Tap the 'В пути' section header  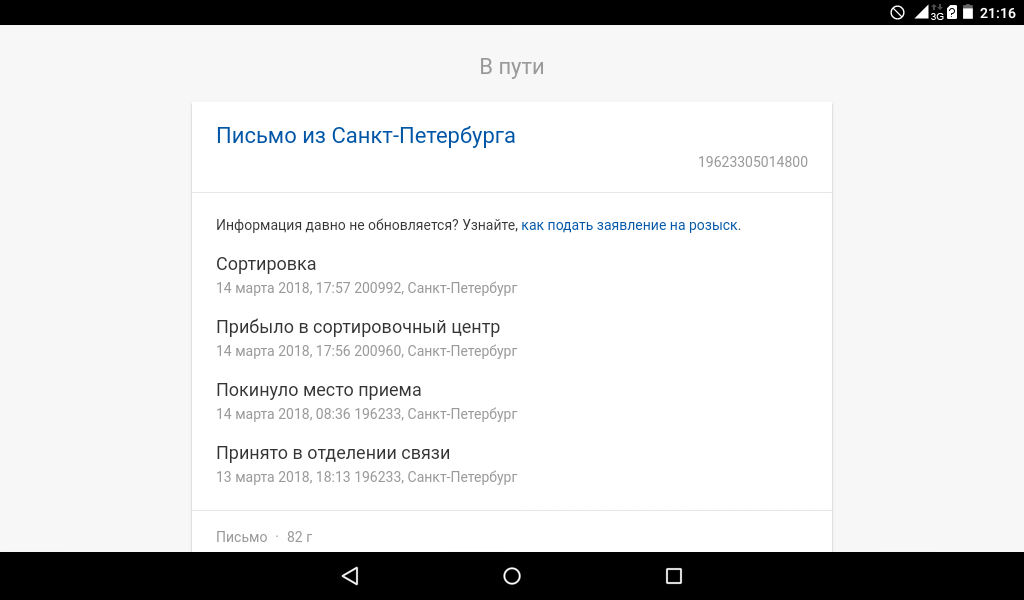click(512, 67)
